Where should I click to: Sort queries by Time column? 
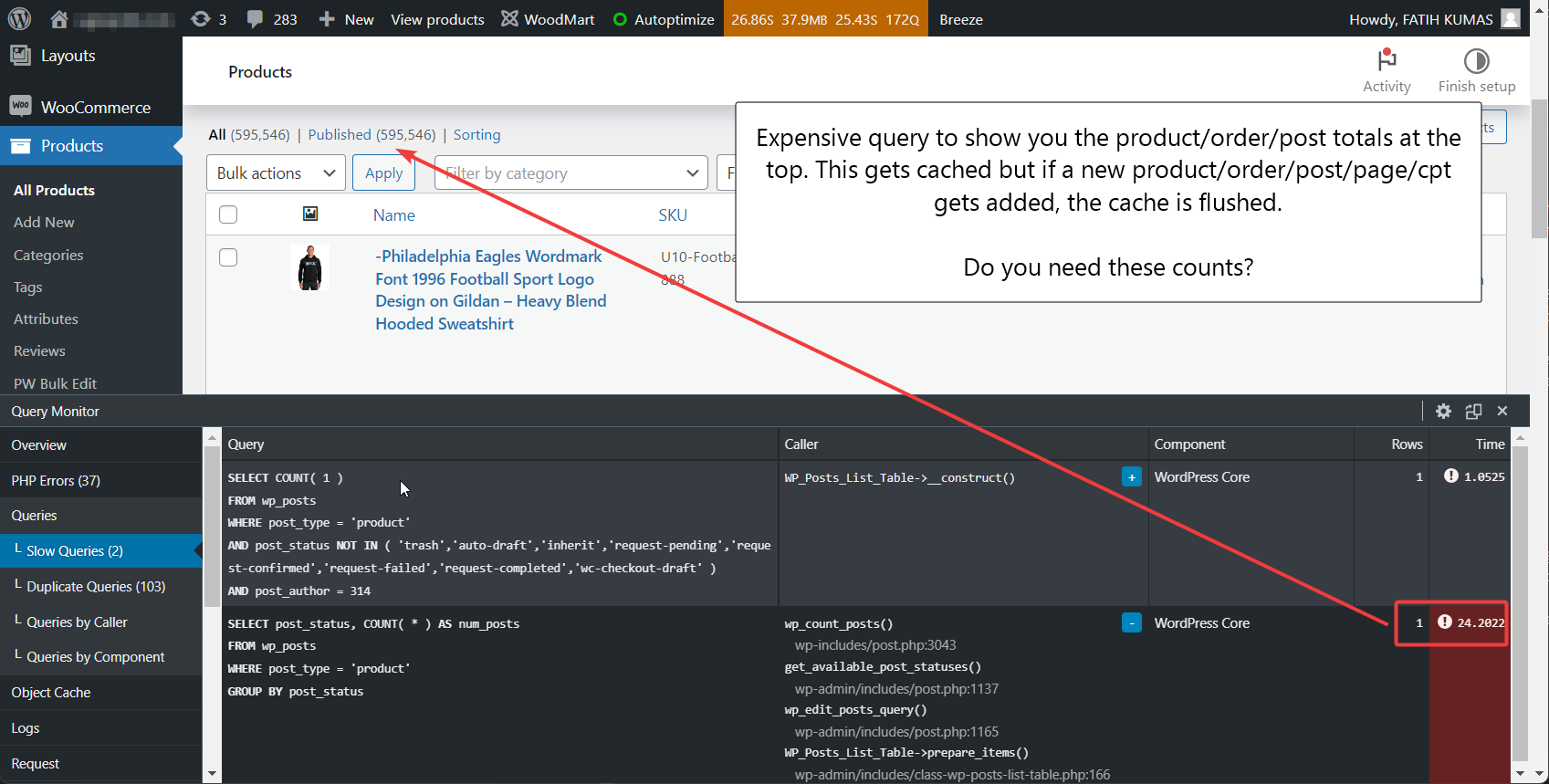click(x=1490, y=444)
